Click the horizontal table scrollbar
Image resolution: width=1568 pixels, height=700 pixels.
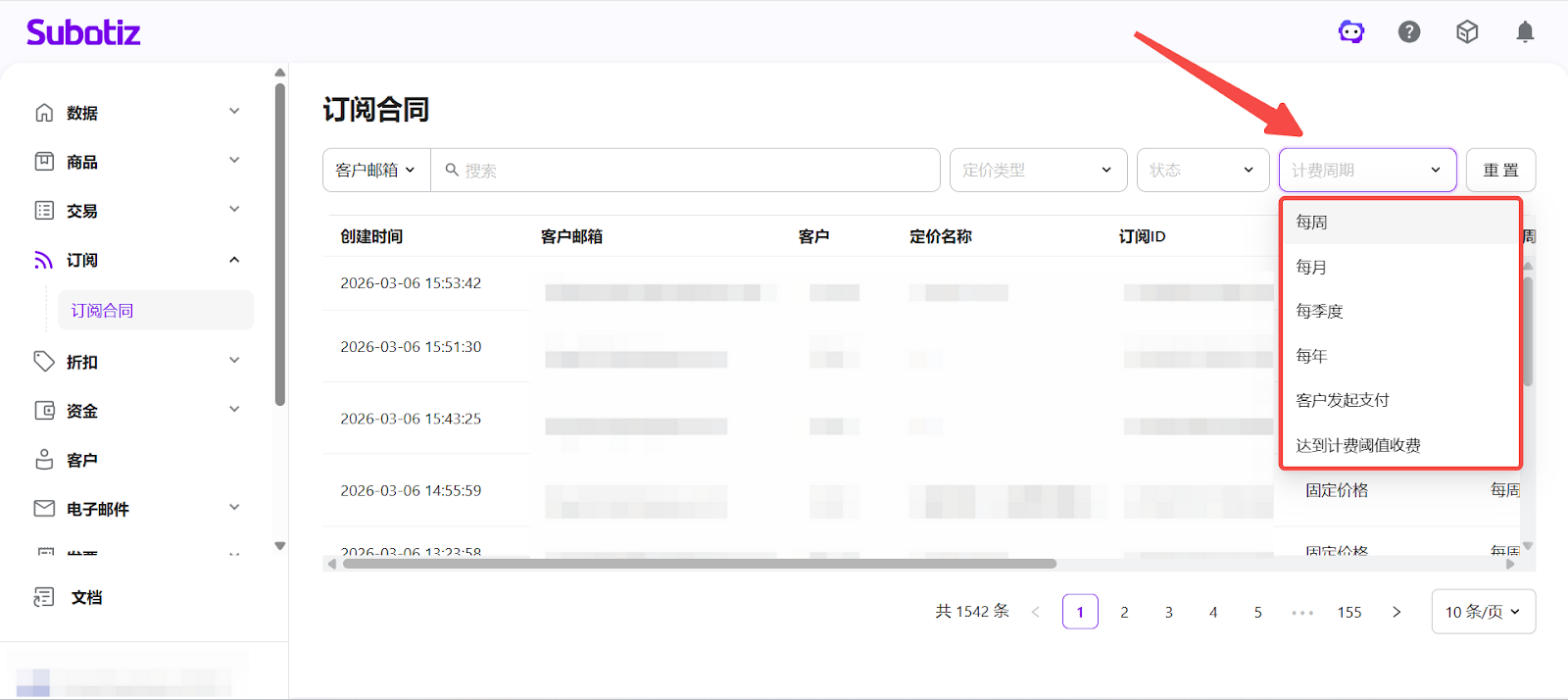click(x=699, y=564)
